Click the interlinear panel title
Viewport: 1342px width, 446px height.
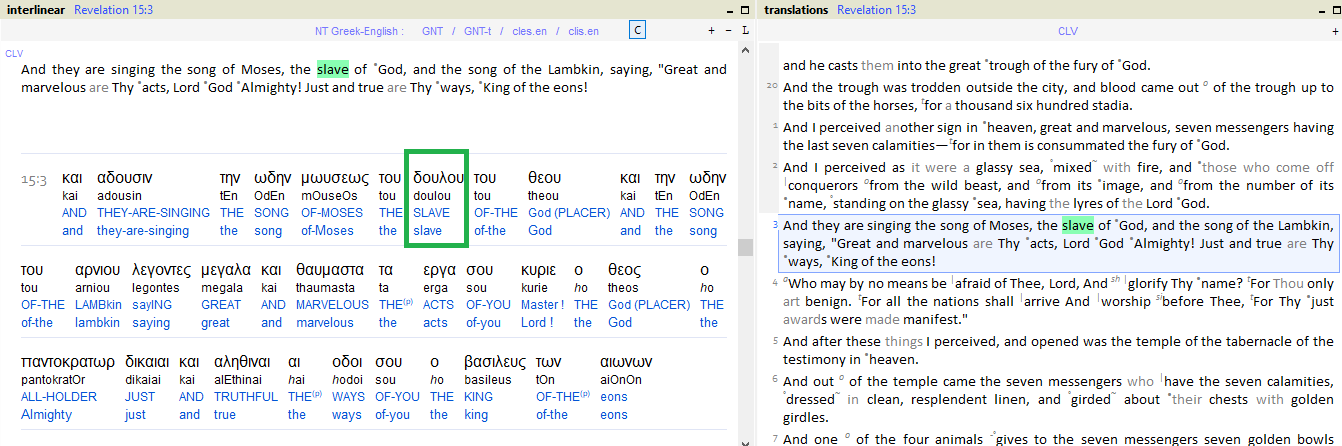pos(37,10)
